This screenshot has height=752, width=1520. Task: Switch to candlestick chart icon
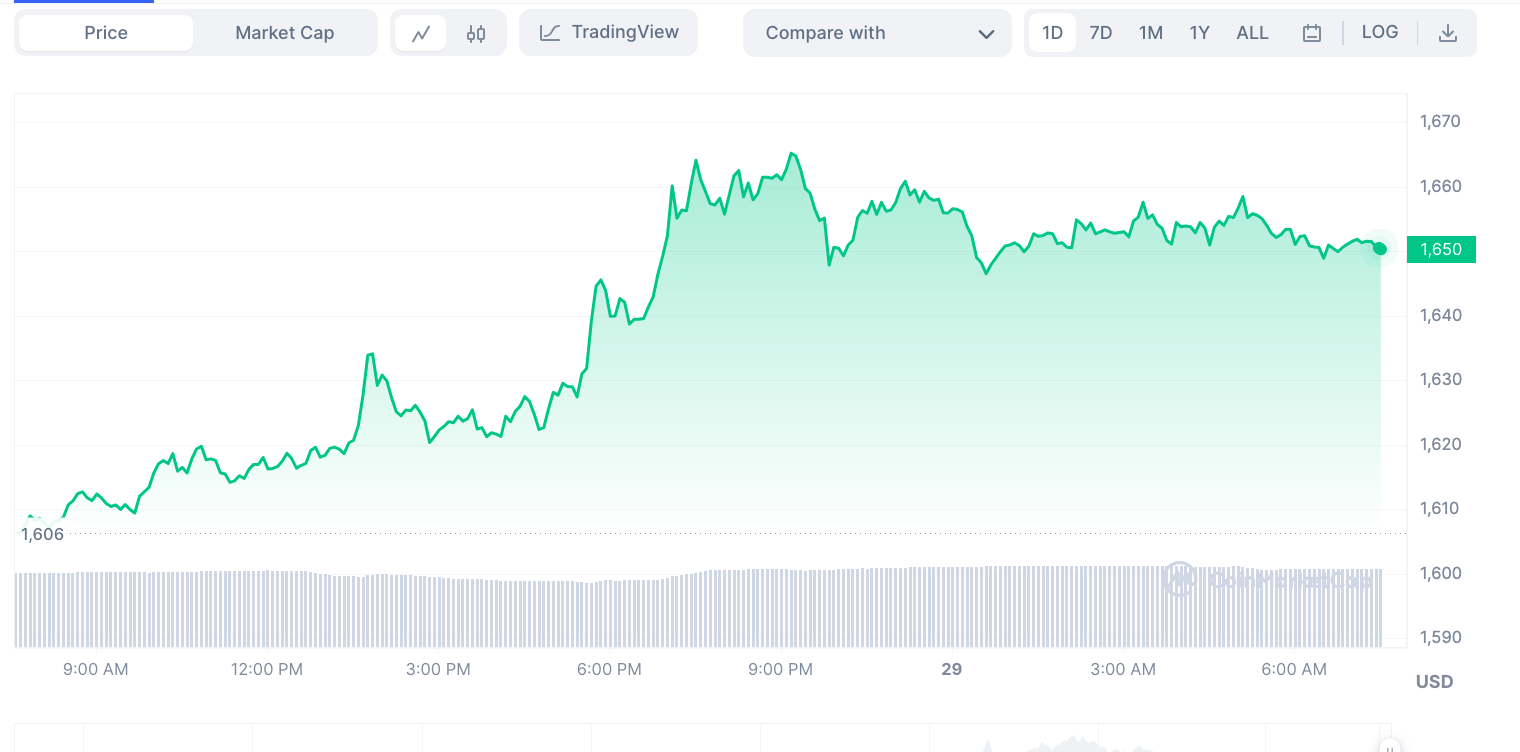coord(476,33)
